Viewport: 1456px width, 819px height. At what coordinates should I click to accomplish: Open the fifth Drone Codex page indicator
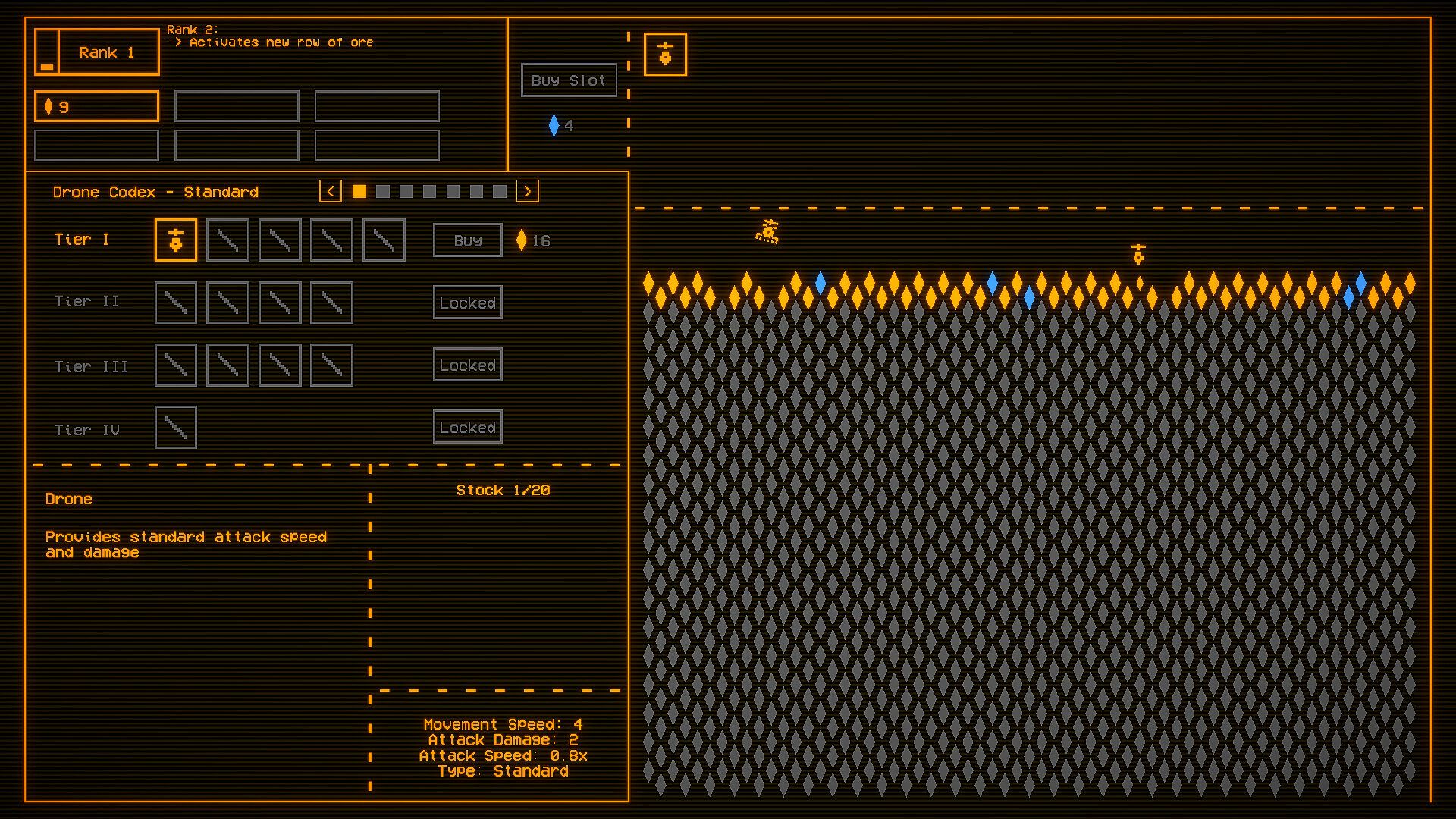tap(453, 191)
